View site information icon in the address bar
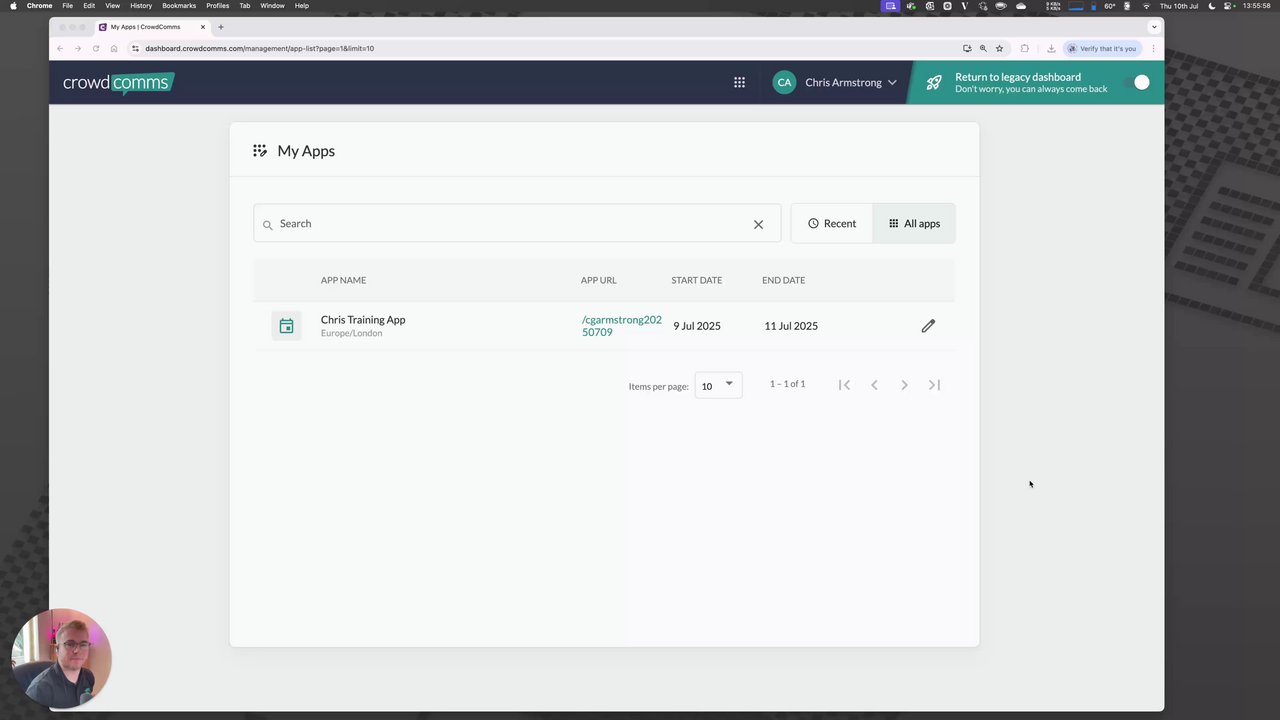This screenshot has height=720, width=1280. tap(135, 48)
